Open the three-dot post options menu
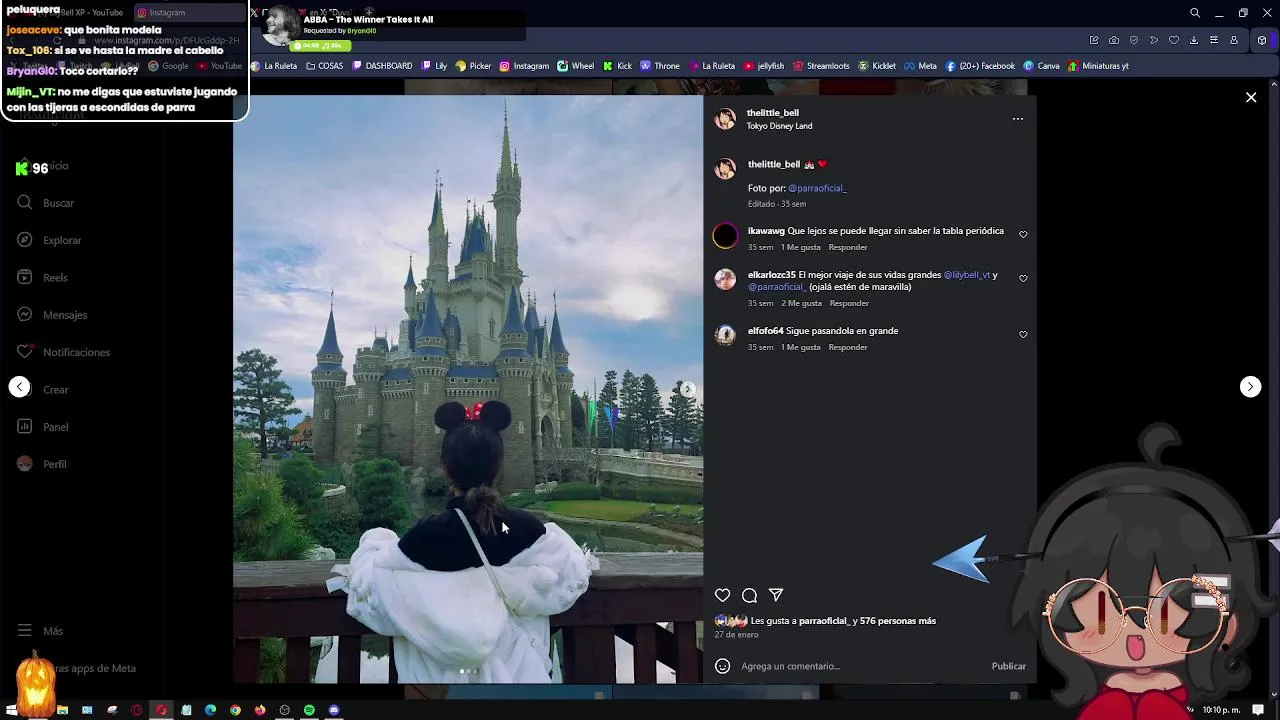Screen dimensions: 1280x720 tap(1017, 119)
